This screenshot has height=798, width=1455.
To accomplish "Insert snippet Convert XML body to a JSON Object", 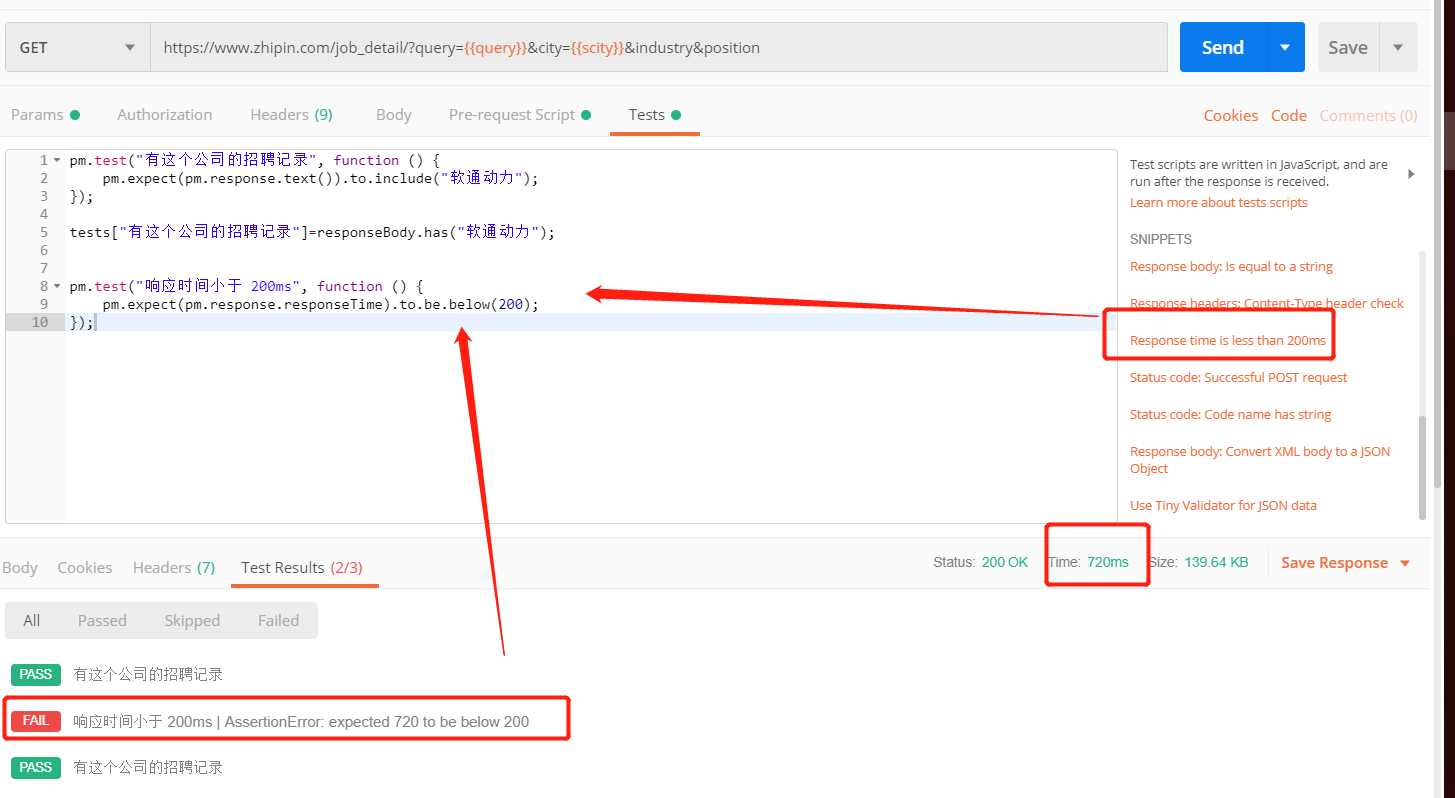I will 1260,460.
